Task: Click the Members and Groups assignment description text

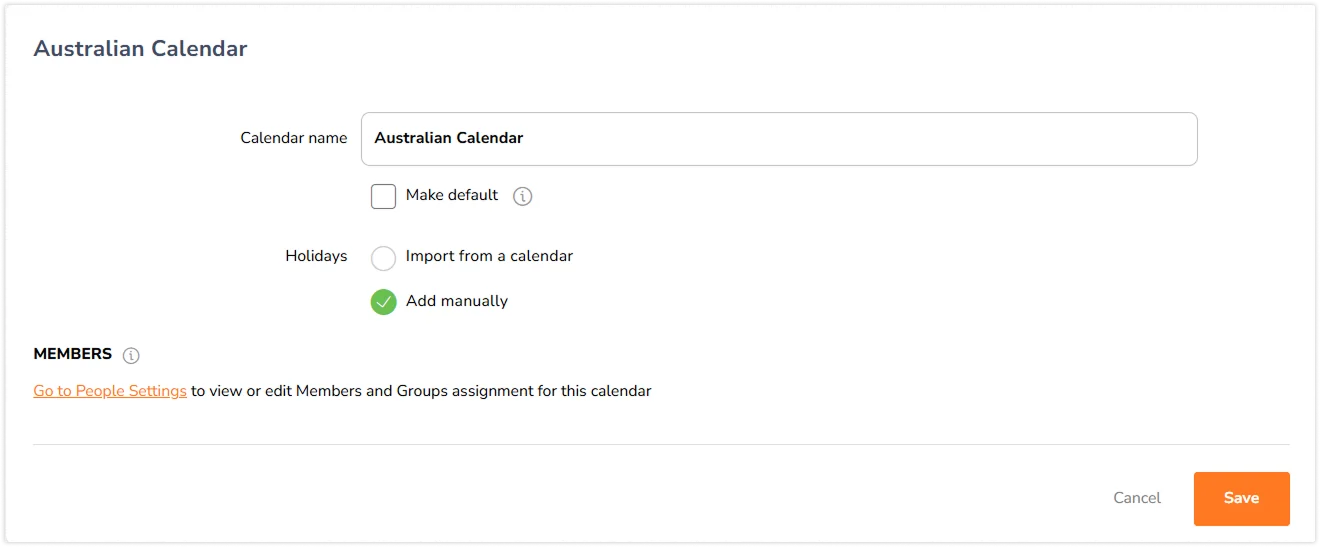Action: (421, 391)
